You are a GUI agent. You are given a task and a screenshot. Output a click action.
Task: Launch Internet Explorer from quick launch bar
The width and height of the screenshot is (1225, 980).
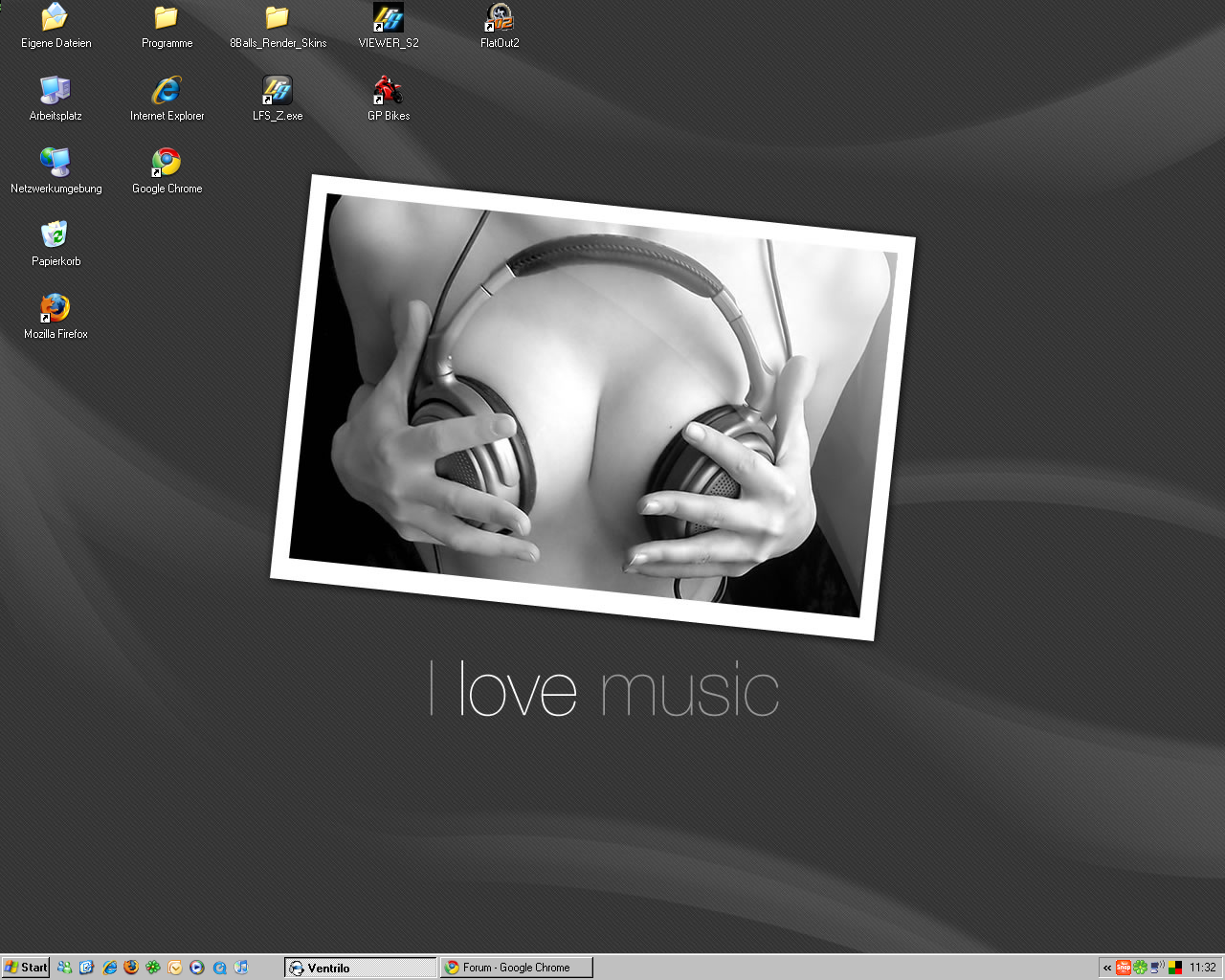(109, 968)
